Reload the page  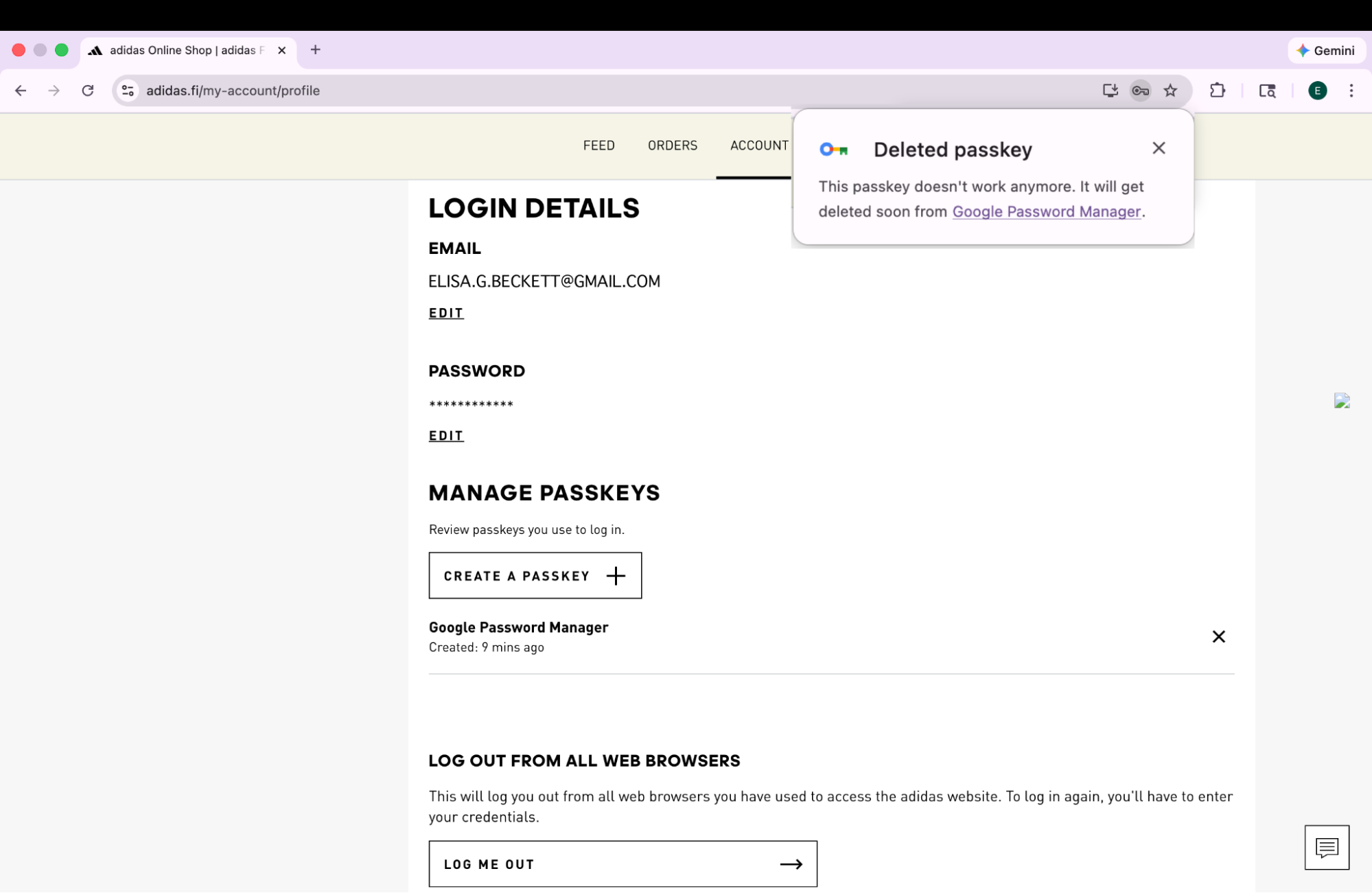coord(88,90)
